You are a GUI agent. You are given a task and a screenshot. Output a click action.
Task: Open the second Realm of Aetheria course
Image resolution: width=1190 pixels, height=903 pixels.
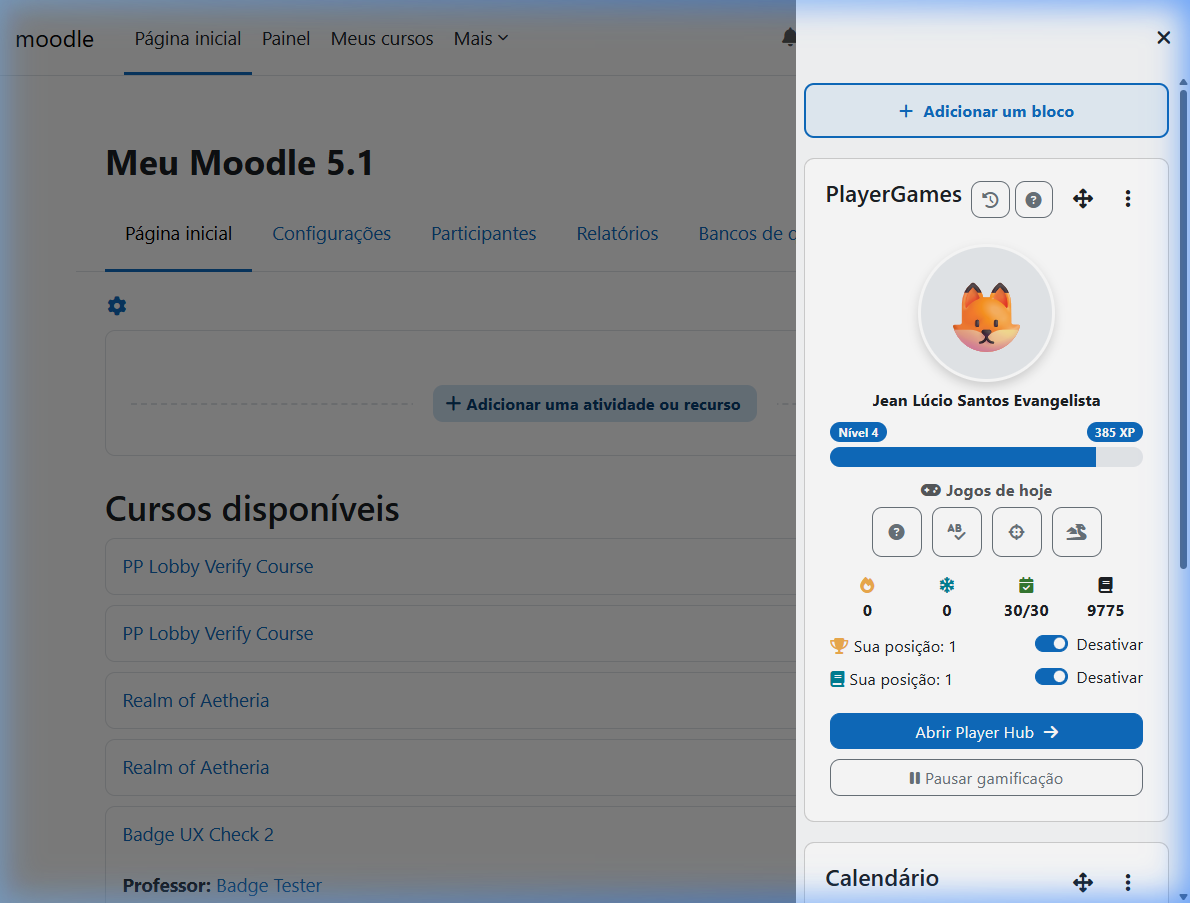(x=196, y=767)
